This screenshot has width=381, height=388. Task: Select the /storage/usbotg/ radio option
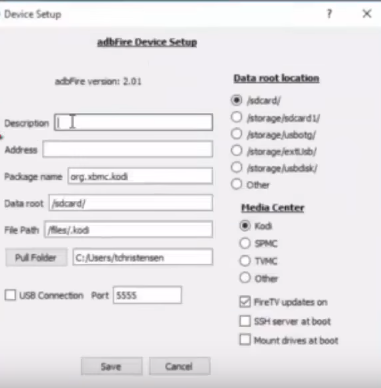pyautogui.click(x=236, y=134)
